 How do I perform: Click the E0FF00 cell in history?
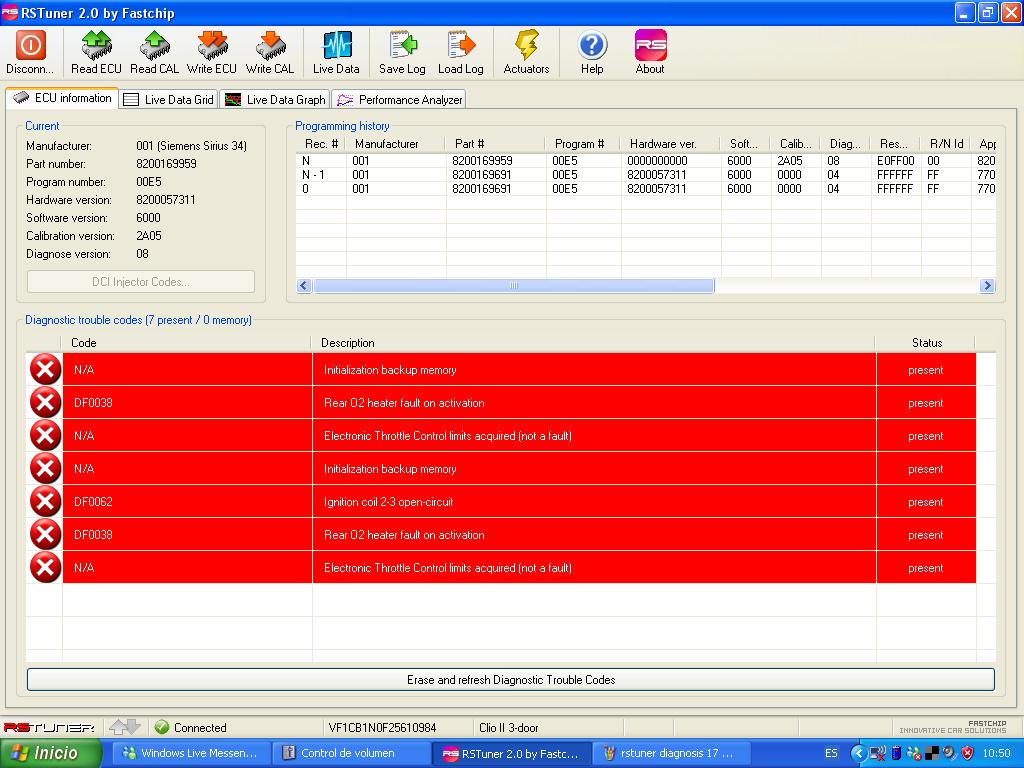coord(895,161)
